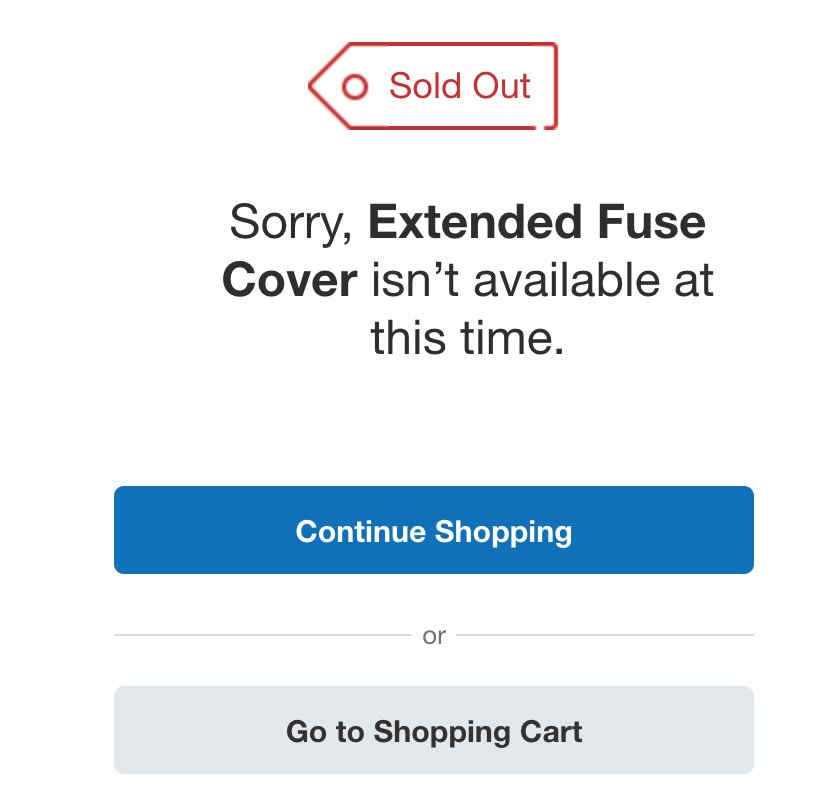Click the divider line right of "or"

pos(605,635)
